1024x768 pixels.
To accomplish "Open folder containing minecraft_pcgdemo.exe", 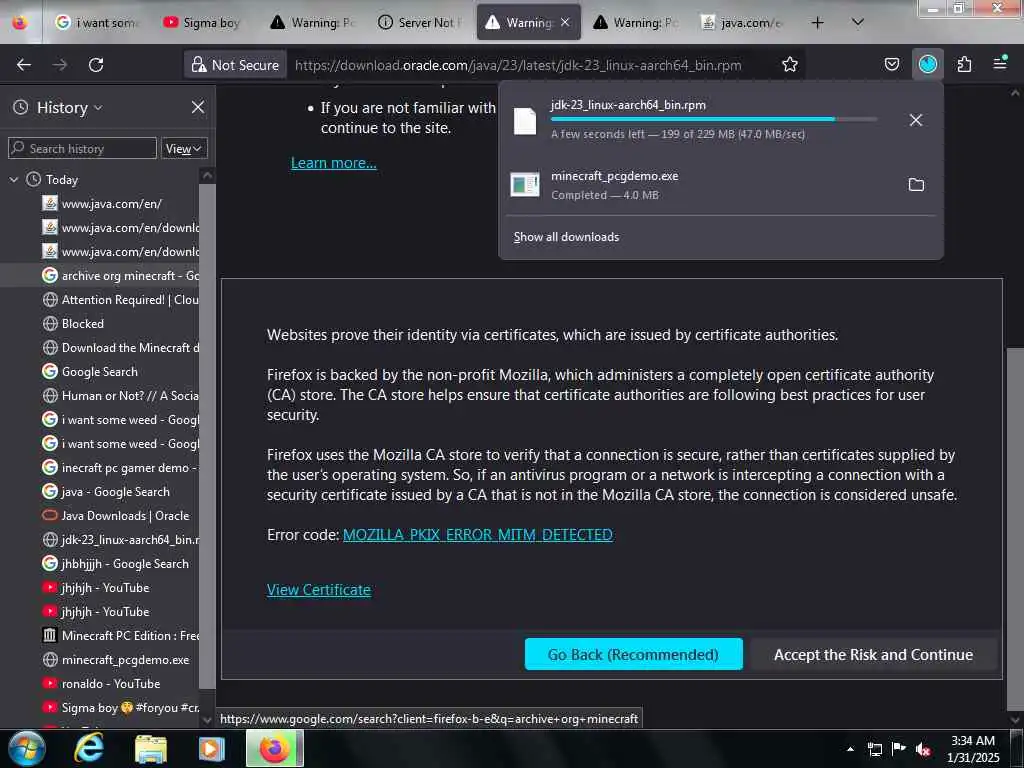I will (x=916, y=185).
